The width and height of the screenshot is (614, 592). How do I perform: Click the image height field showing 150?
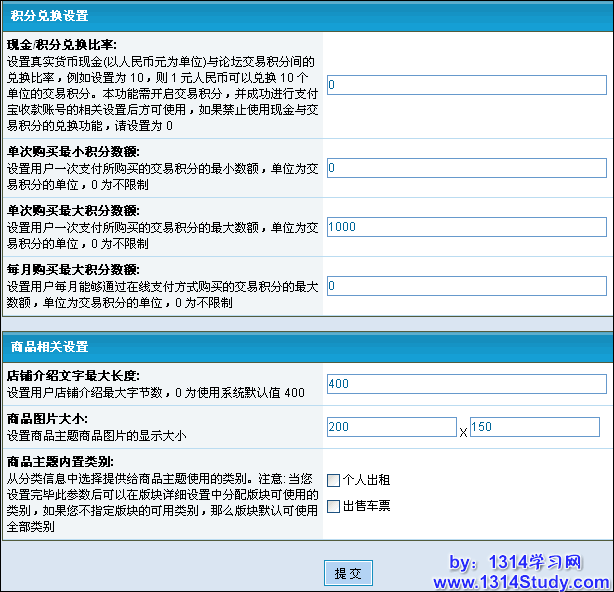(534, 427)
